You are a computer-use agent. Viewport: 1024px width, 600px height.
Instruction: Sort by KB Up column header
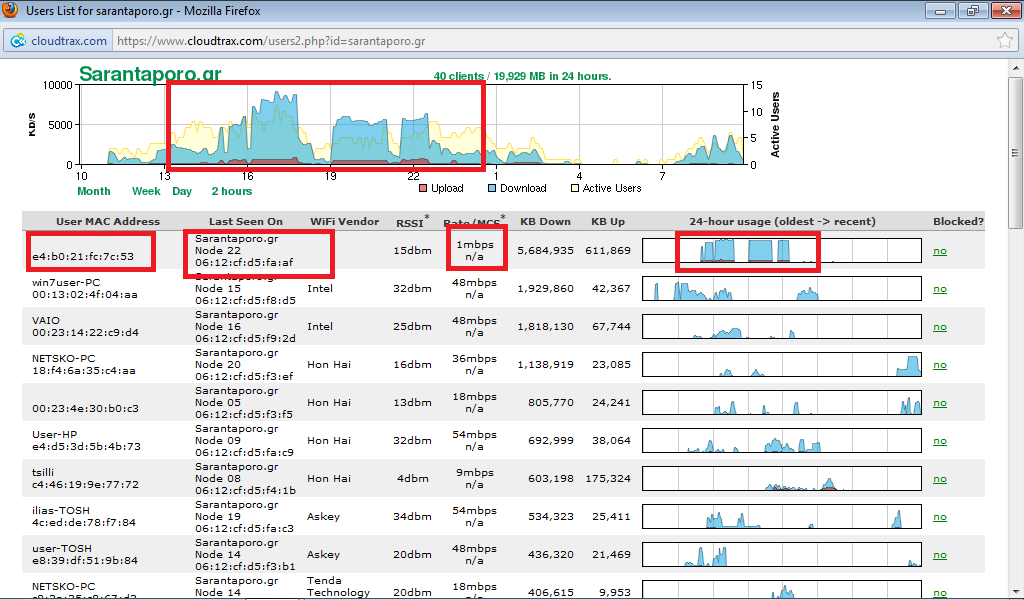(x=608, y=221)
